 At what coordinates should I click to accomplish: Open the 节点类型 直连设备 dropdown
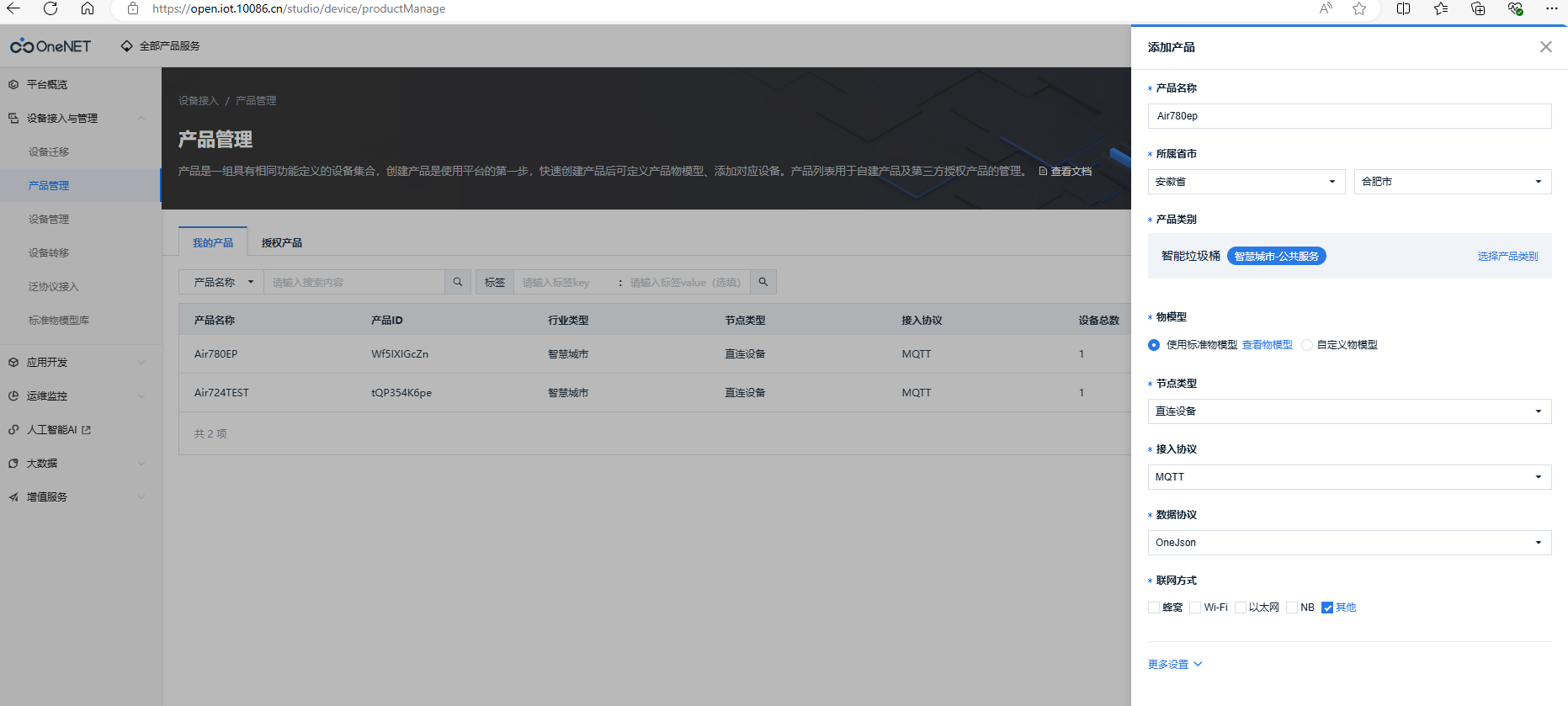(x=1350, y=411)
